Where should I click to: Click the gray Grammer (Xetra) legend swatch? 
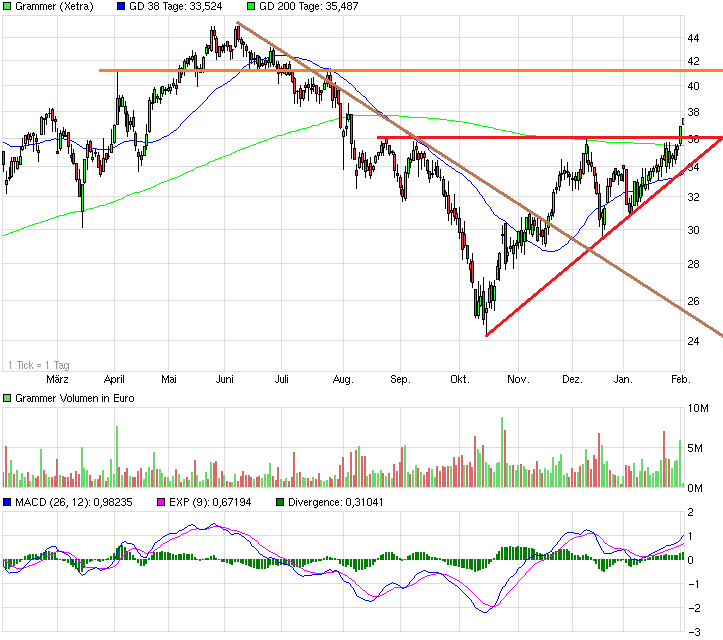(x=7, y=6)
